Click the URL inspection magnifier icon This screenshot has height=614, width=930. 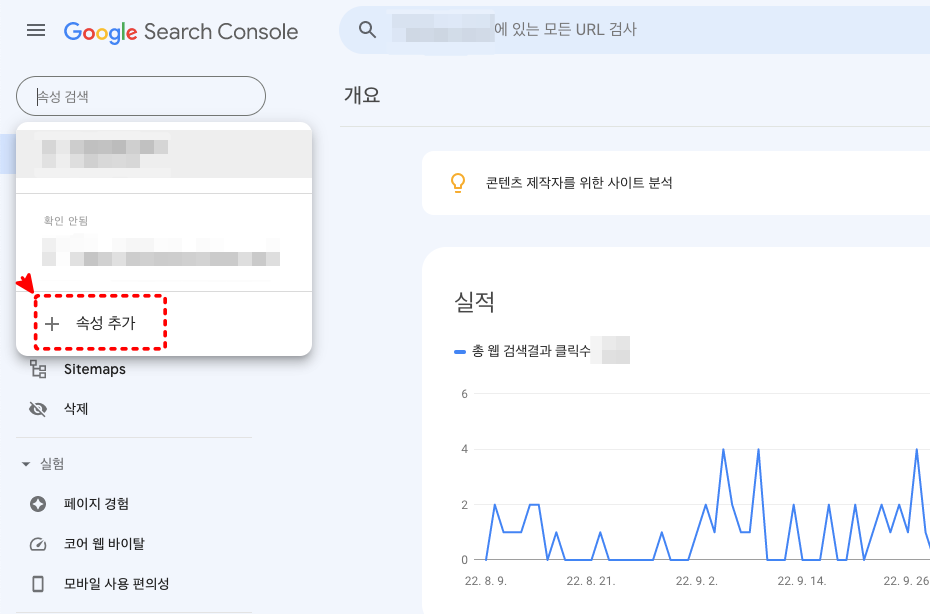tap(366, 30)
